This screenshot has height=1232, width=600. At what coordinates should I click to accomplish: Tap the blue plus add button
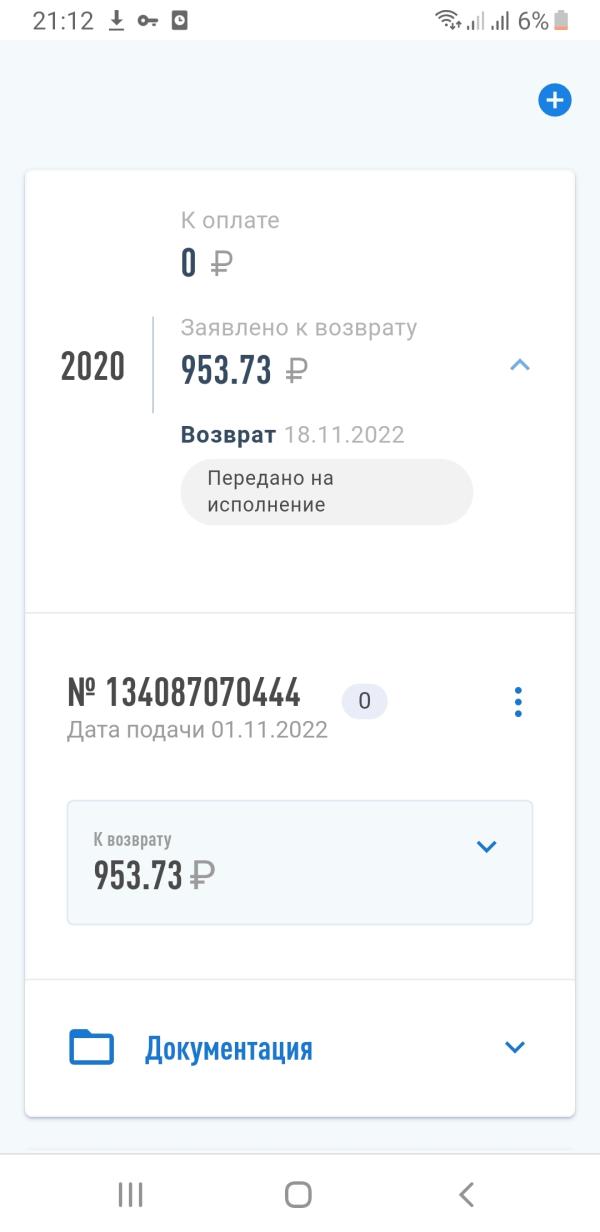[555, 100]
